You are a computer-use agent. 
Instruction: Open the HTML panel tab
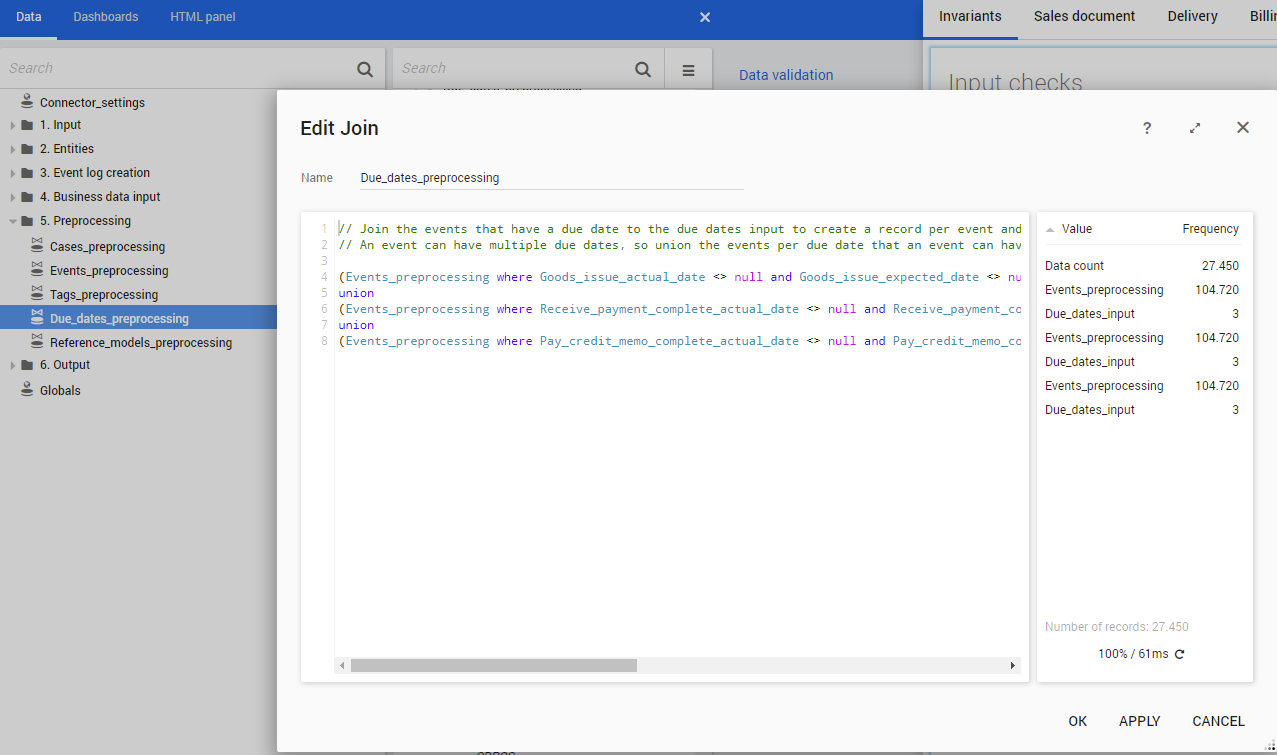[x=202, y=16]
